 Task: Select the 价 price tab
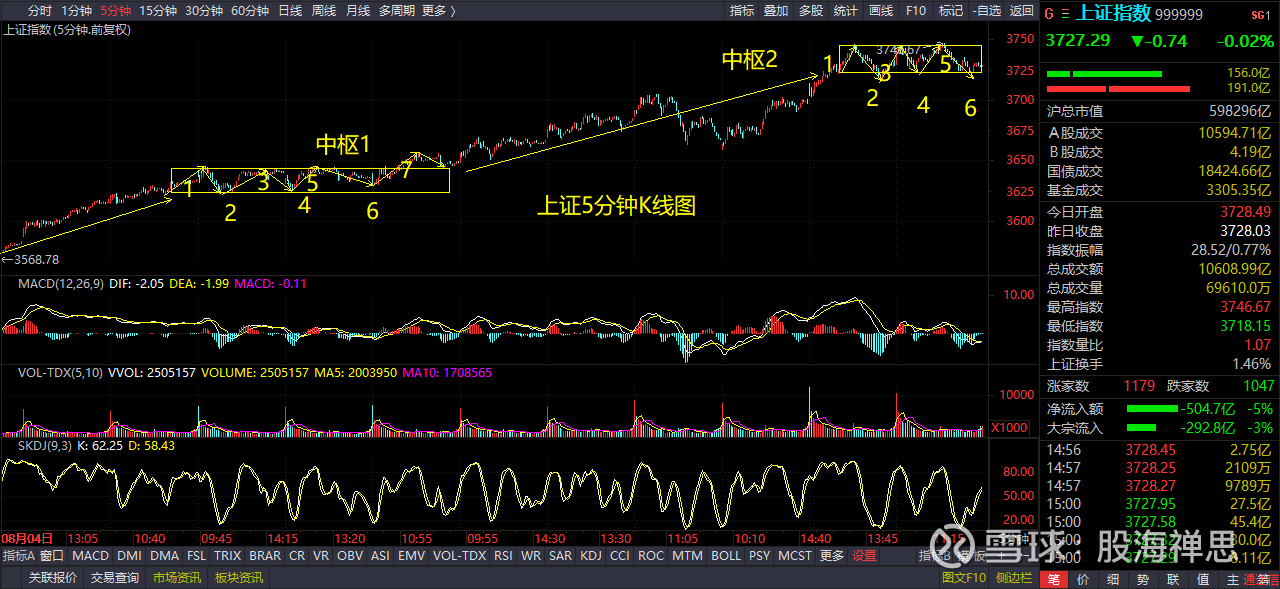pyautogui.click(x=1084, y=579)
